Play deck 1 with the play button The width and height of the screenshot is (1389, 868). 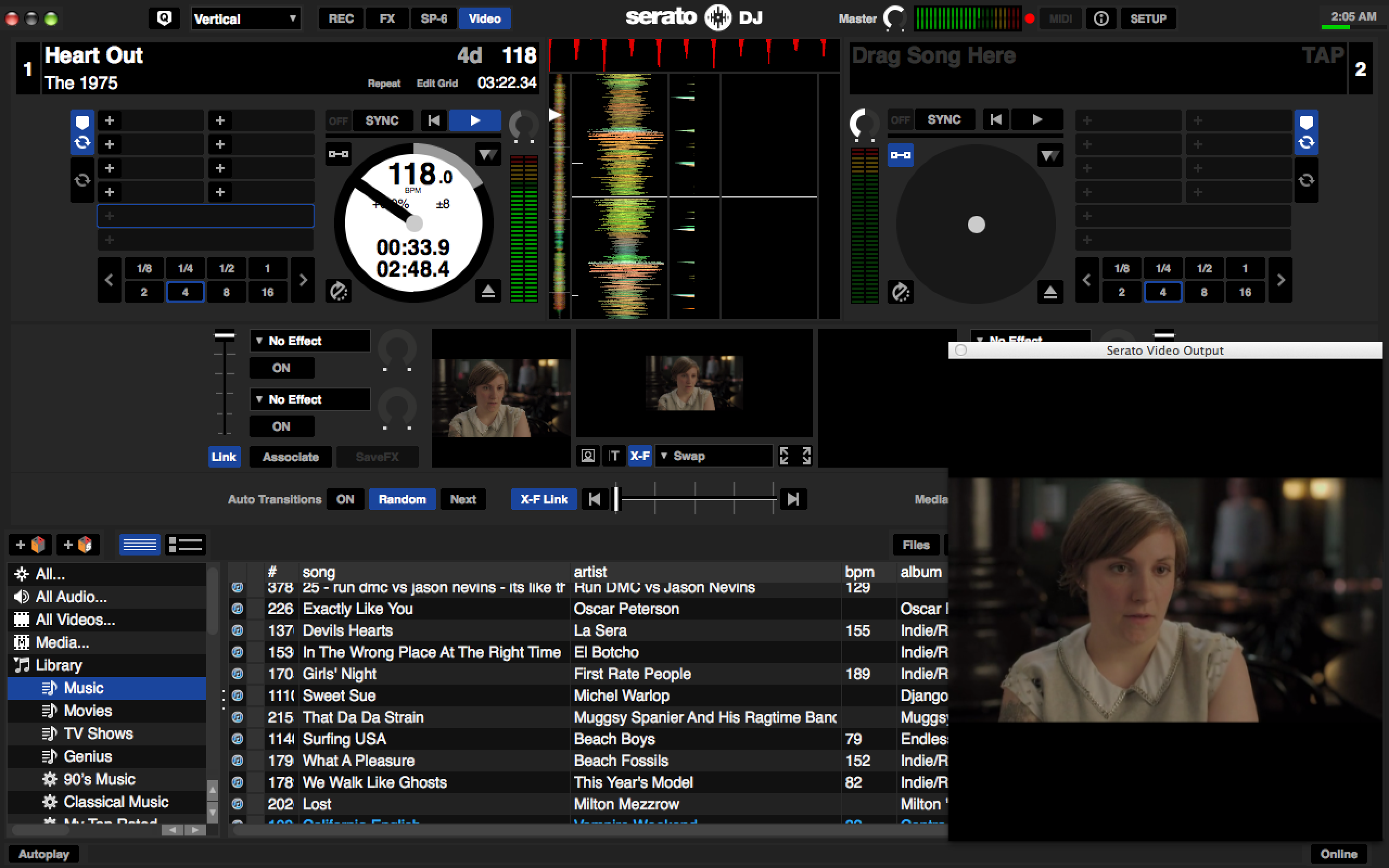(x=475, y=120)
